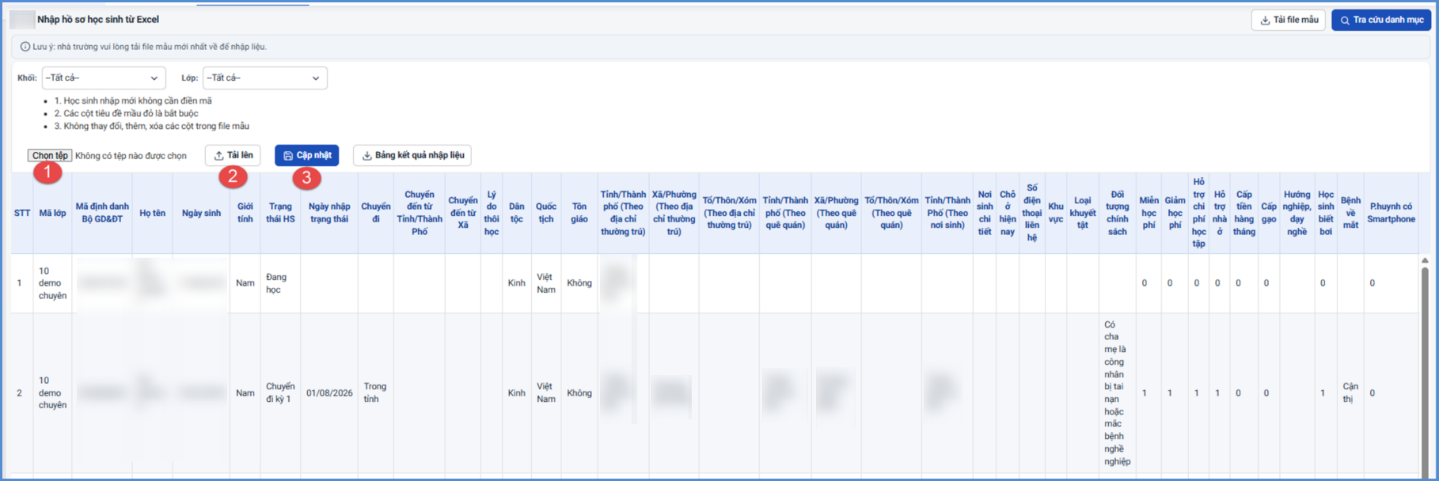The width and height of the screenshot is (1439, 481).
Task: Click the Cấp gạo column header
Action: [x=1268, y=213]
